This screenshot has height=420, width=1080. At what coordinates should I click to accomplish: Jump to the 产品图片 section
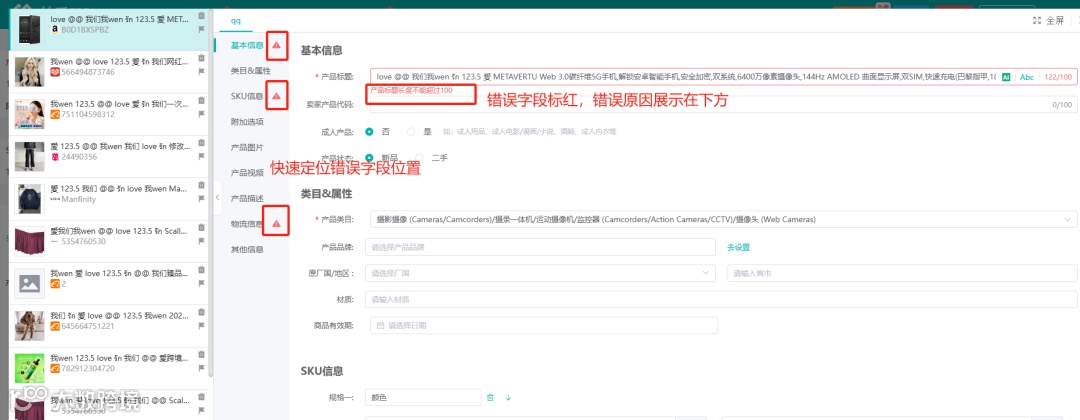[x=247, y=147]
